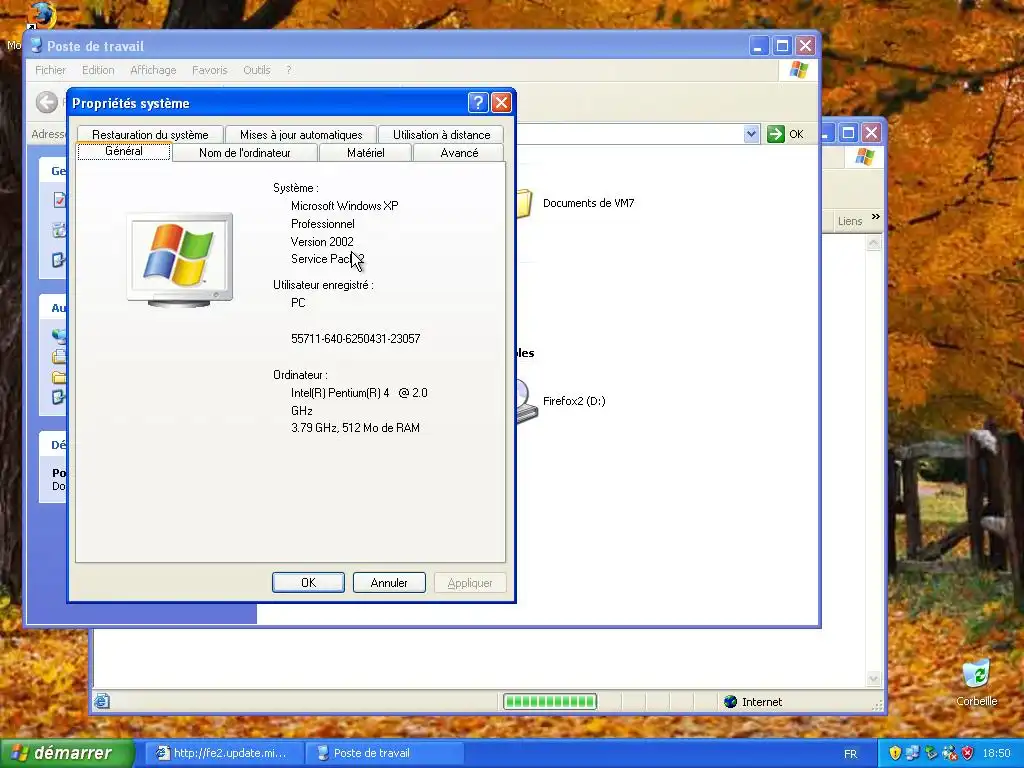Open the Edition menu
The height and width of the screenshot is (768, 1024).
click(x=98, y=70)
